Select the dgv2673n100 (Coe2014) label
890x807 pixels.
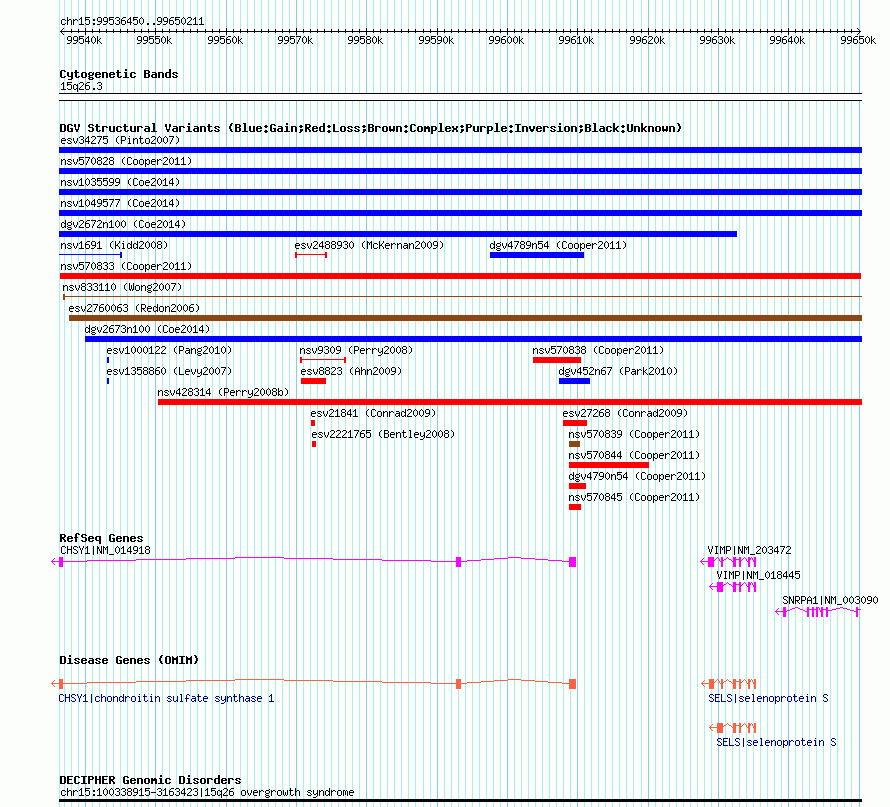(147, 329)
